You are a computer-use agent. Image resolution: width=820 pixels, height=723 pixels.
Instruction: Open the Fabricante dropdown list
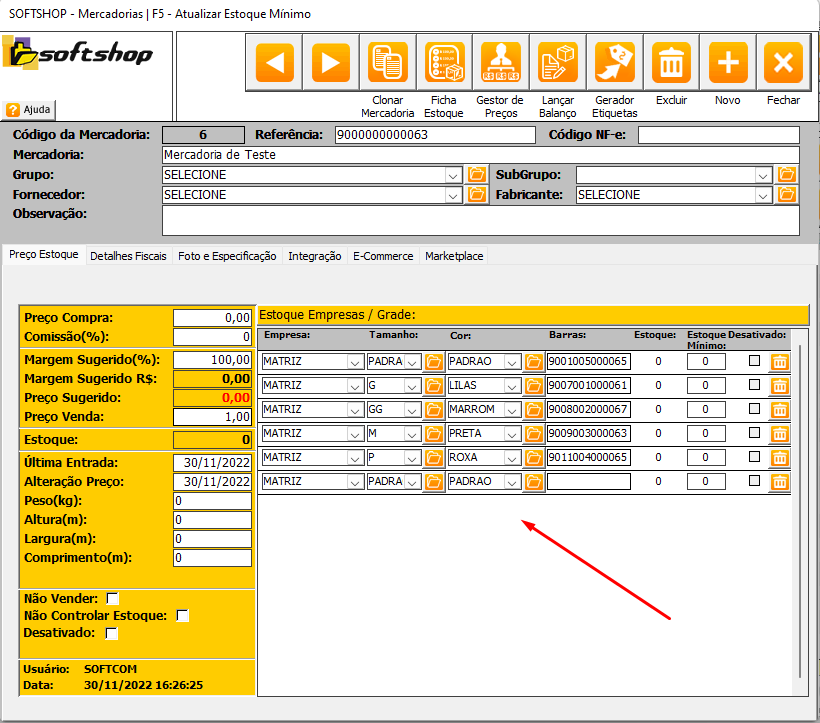click(x=764, y=195)
